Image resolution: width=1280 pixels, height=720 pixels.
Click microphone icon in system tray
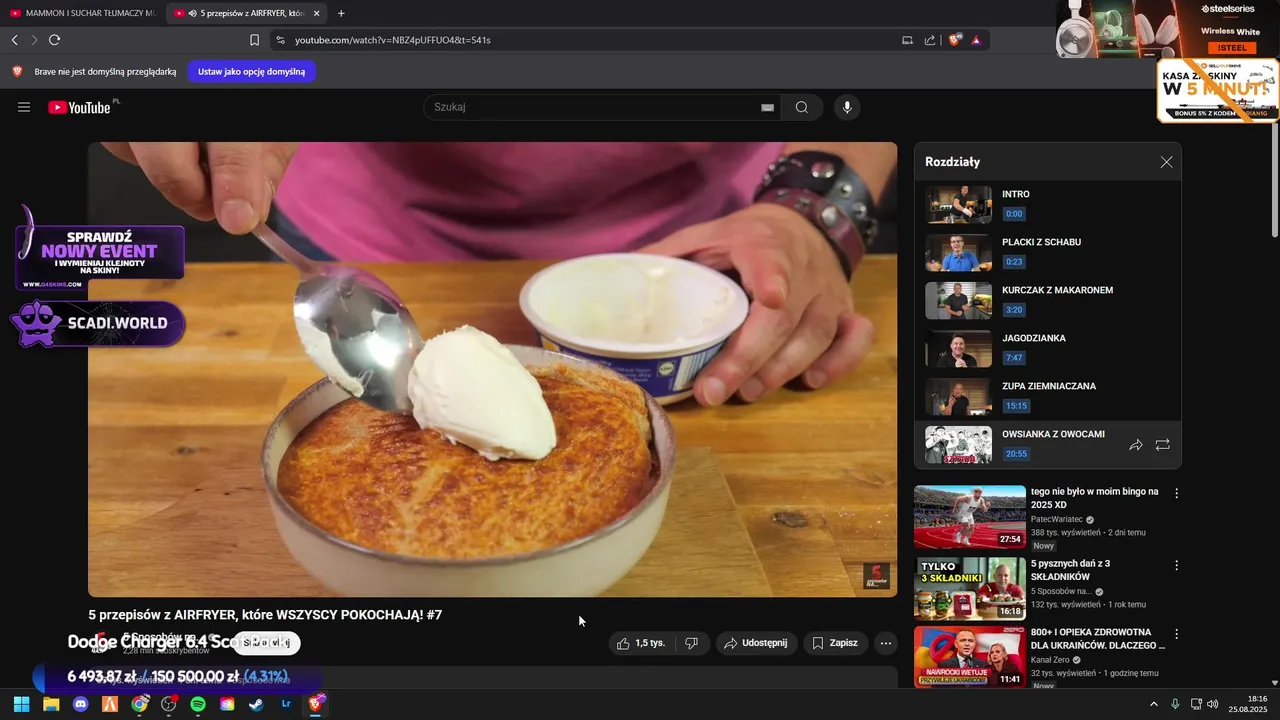(1175, 704)
